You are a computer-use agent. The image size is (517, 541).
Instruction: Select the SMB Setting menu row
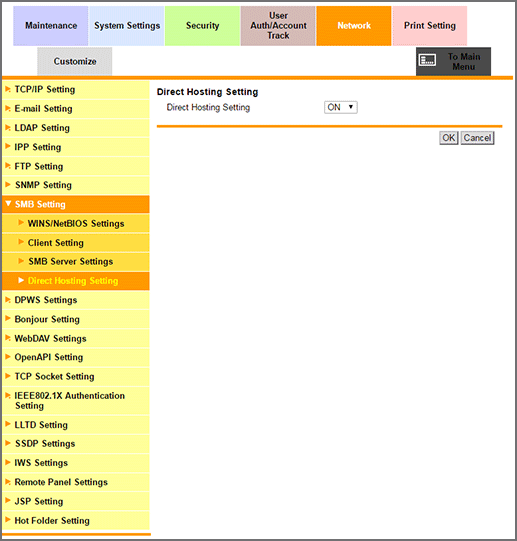76,204
